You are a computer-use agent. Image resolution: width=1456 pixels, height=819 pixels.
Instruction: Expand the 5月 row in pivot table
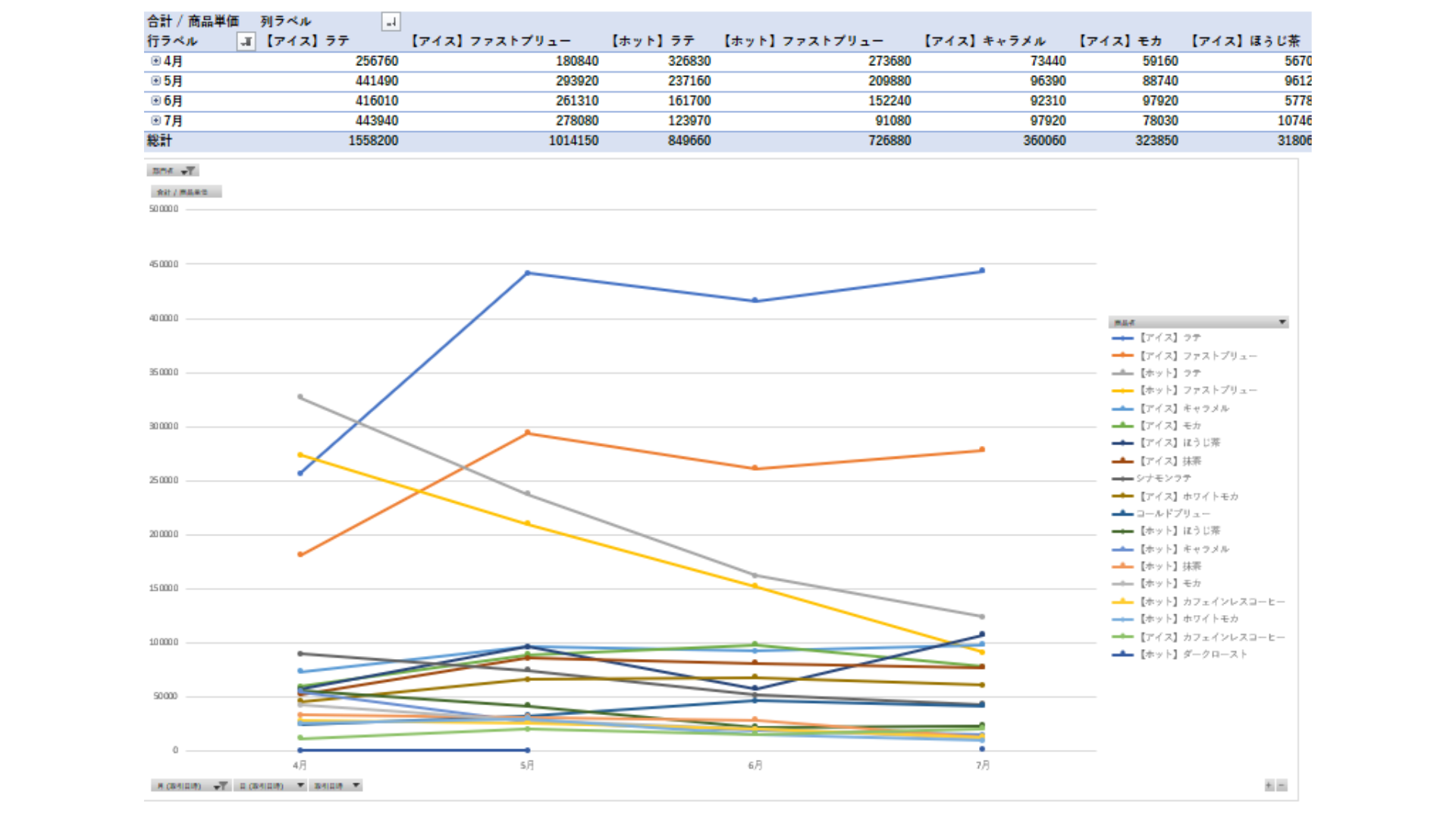coord(155,80)
